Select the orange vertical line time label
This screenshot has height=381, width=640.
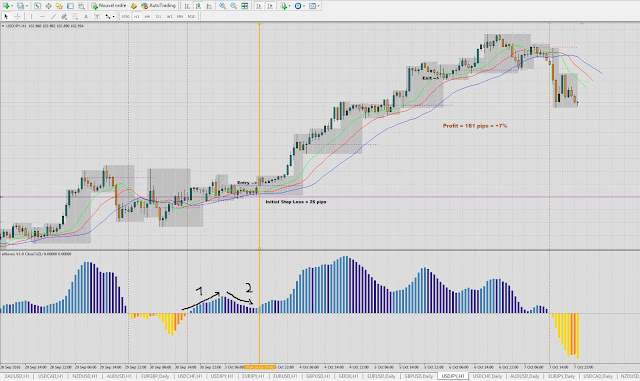260,367
